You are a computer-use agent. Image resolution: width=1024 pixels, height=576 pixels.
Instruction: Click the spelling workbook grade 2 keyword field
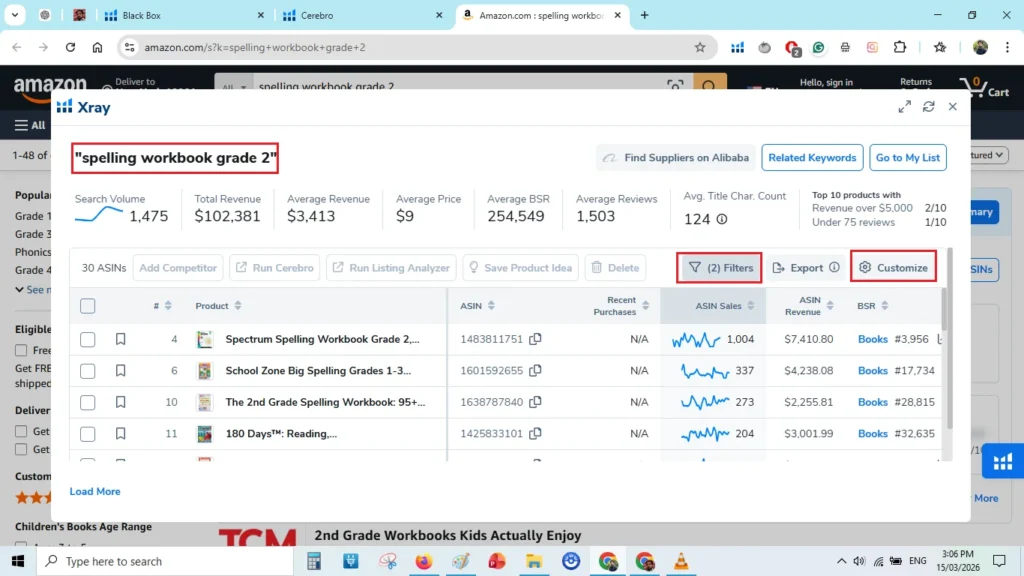(x=174, y=158)
